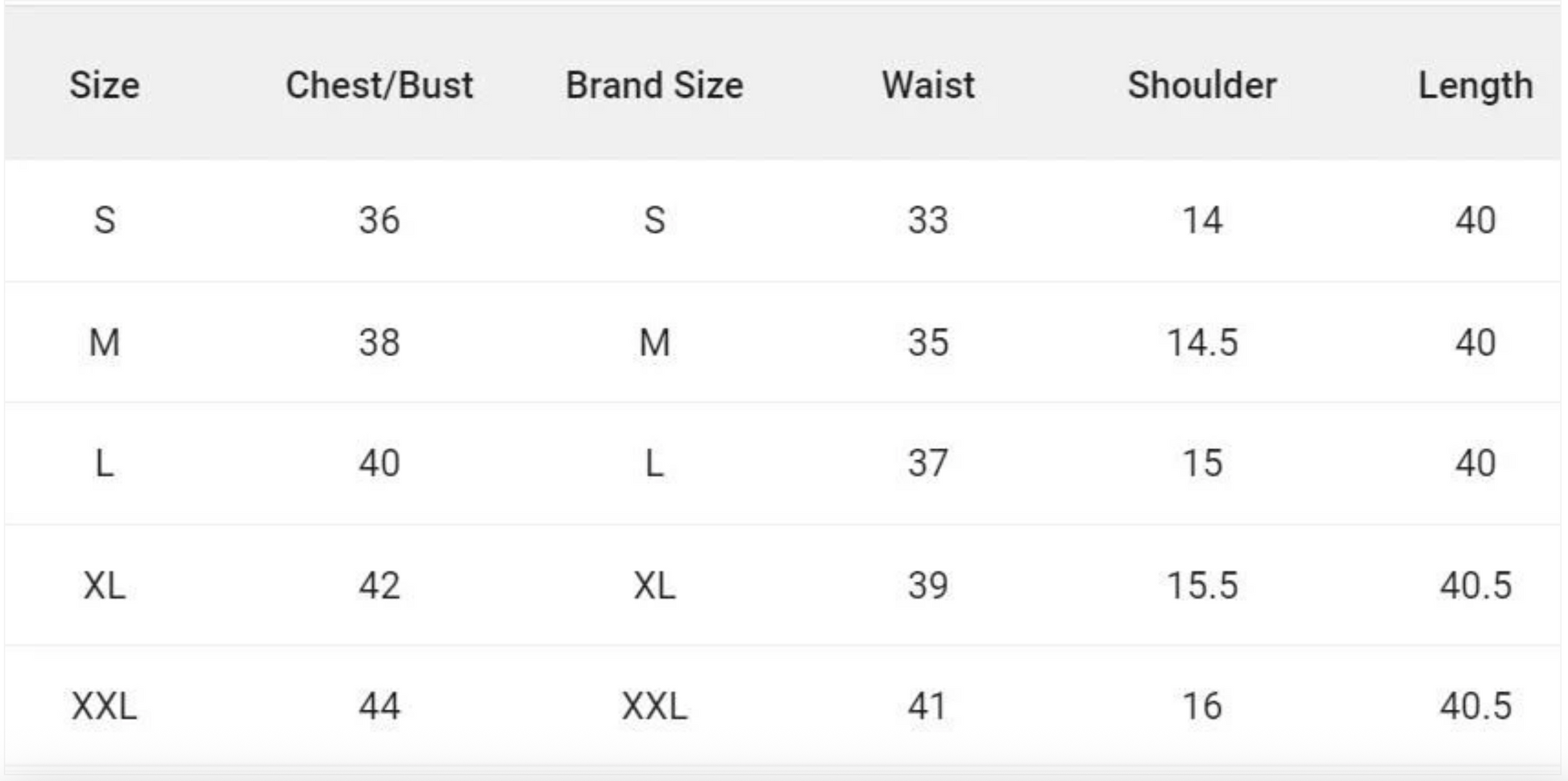Click the Waist column header
The width and height of the screenshot is (1568, 781).
pos(928,85)
